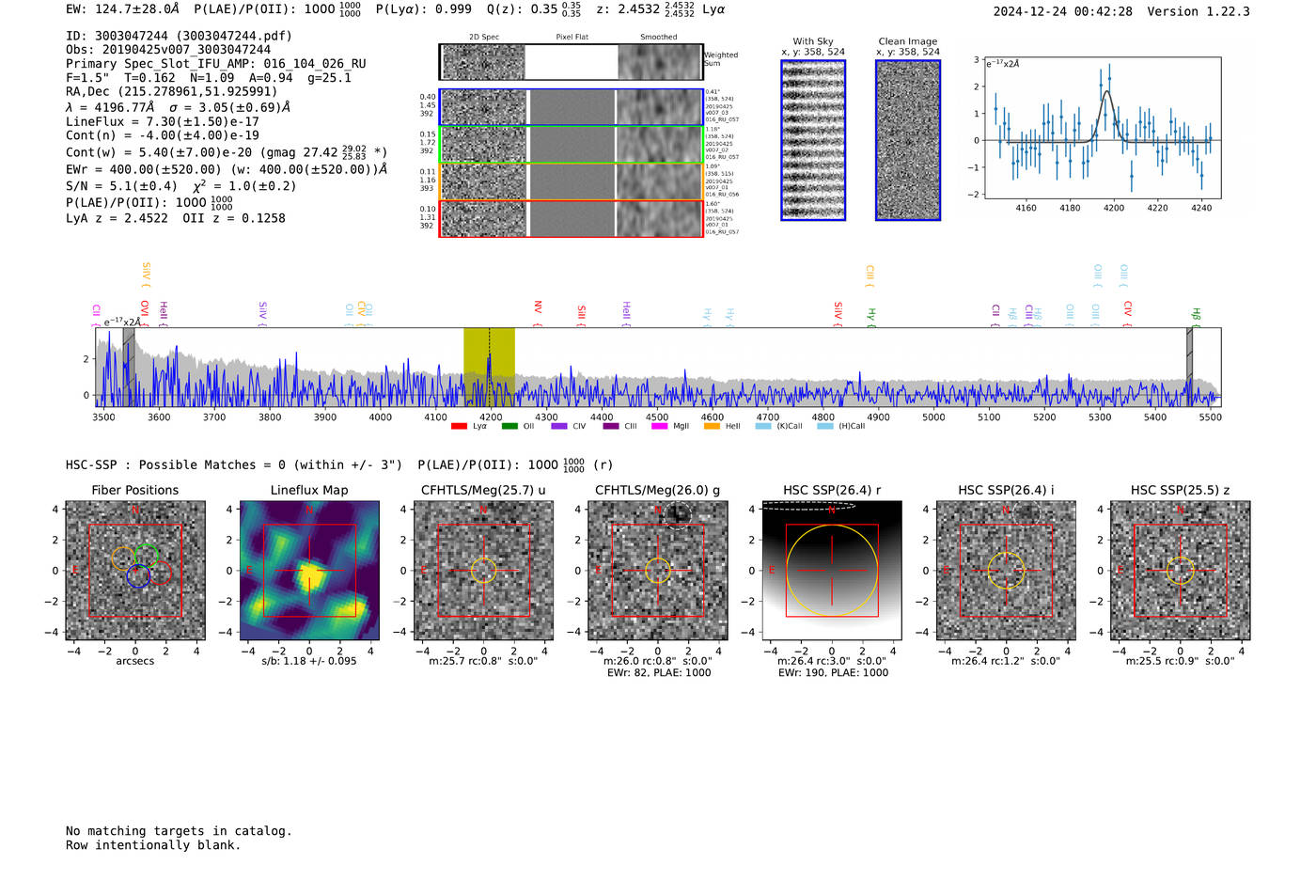Image resolution: width=1316 pixels, height=896 pixels.
Task: Click the m:25.5 rc:0.9" caption
Action: point(1181,661)
